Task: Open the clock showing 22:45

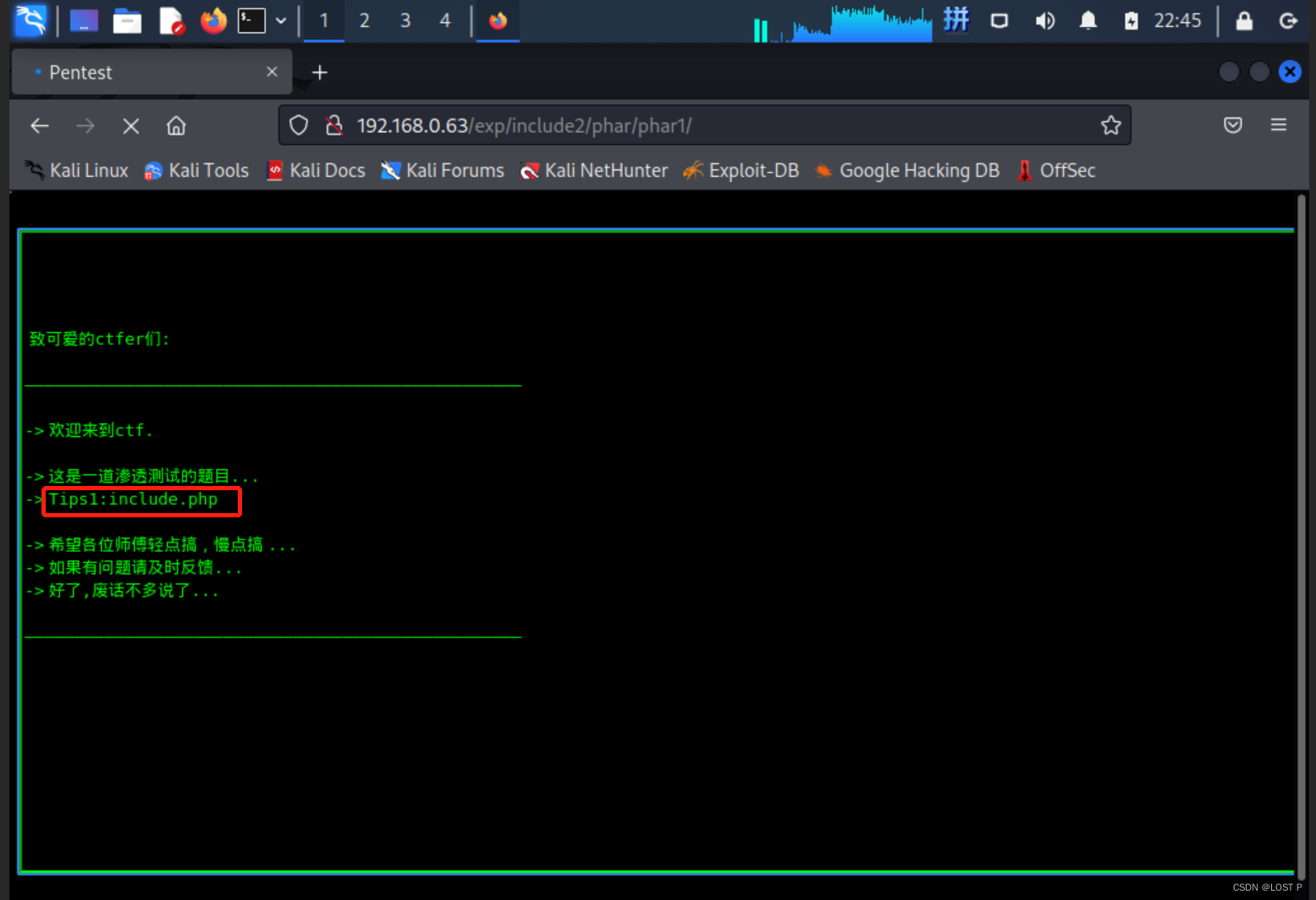Action: pyautogui.click(x=1177, y=20)
